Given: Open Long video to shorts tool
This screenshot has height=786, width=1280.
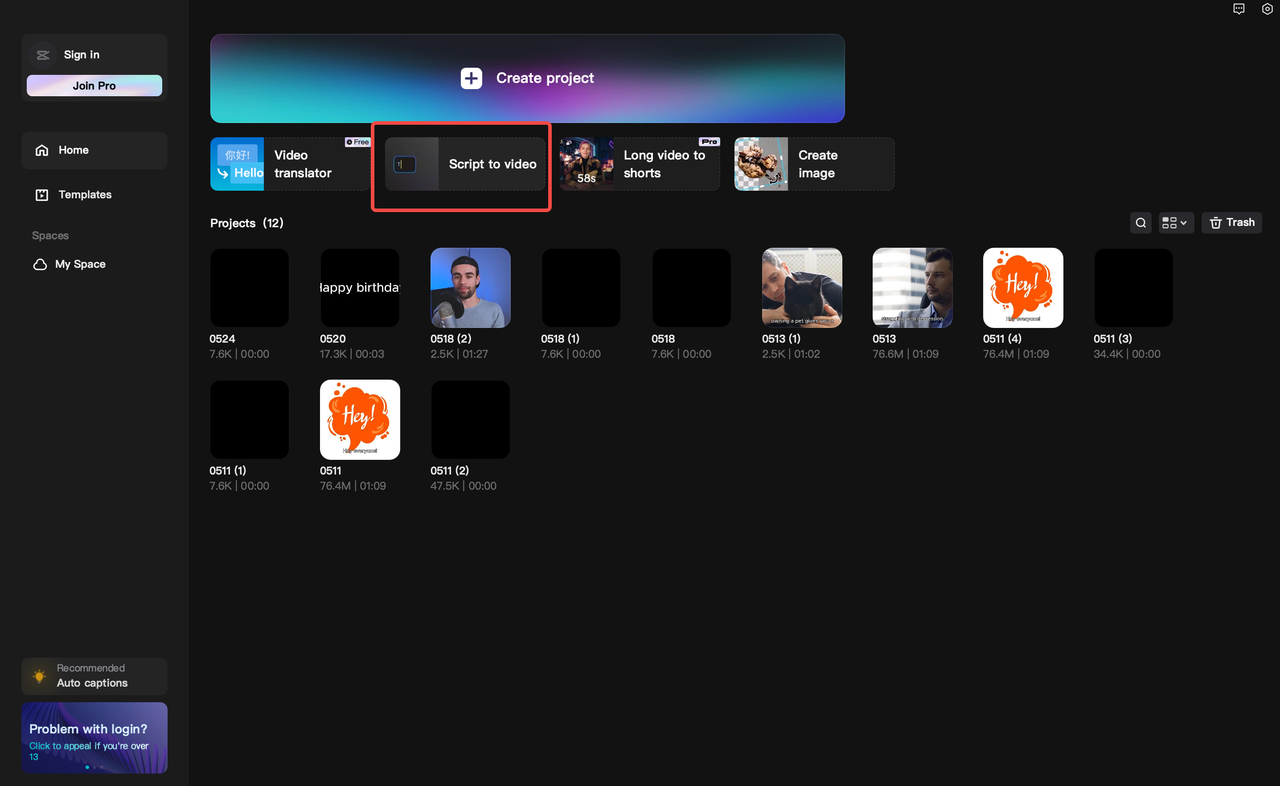Looking at the screenshot, I should tap(640, 164).
